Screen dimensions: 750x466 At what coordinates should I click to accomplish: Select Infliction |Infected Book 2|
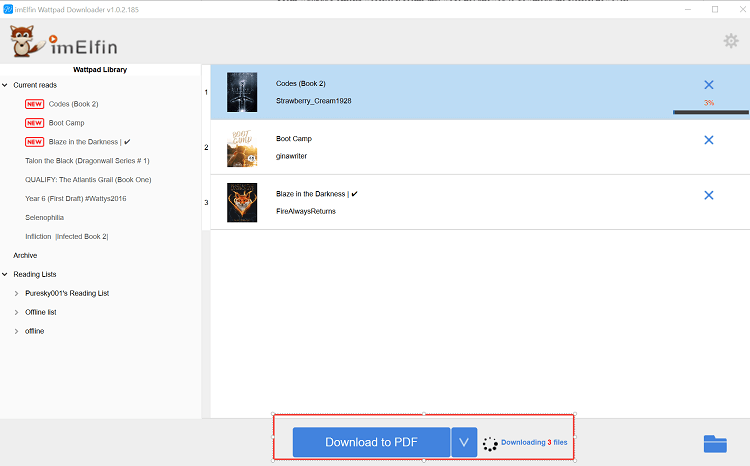[67, 236]
